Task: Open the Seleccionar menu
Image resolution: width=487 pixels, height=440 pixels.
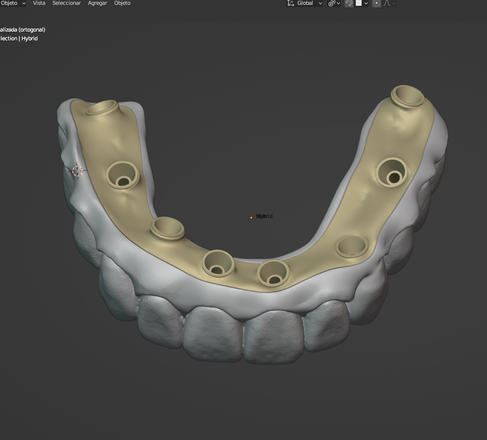Action: [66, 3]
